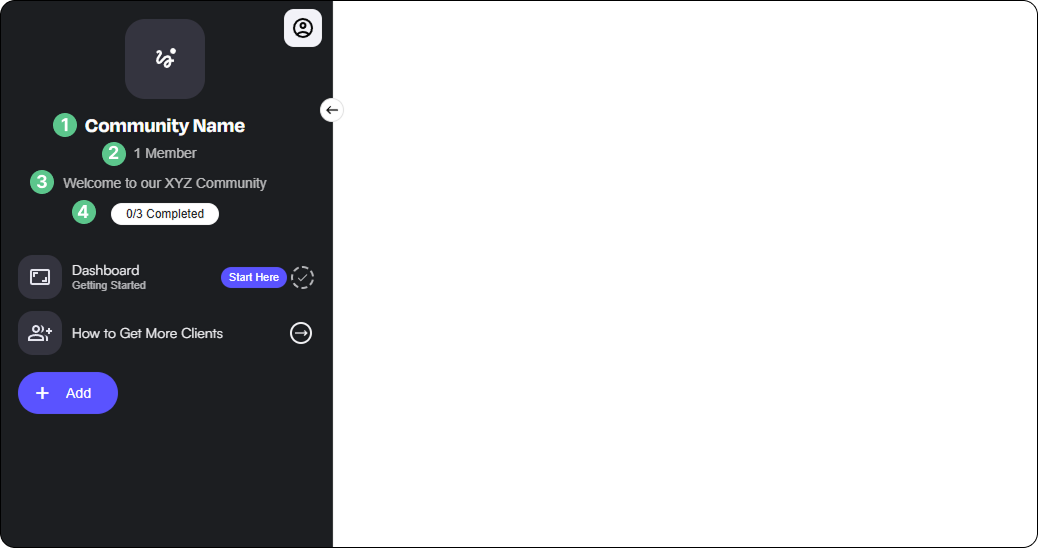The image size is (1038, 548).
Task: Click the Dashboard screen icon
Action: click(40, 277)
